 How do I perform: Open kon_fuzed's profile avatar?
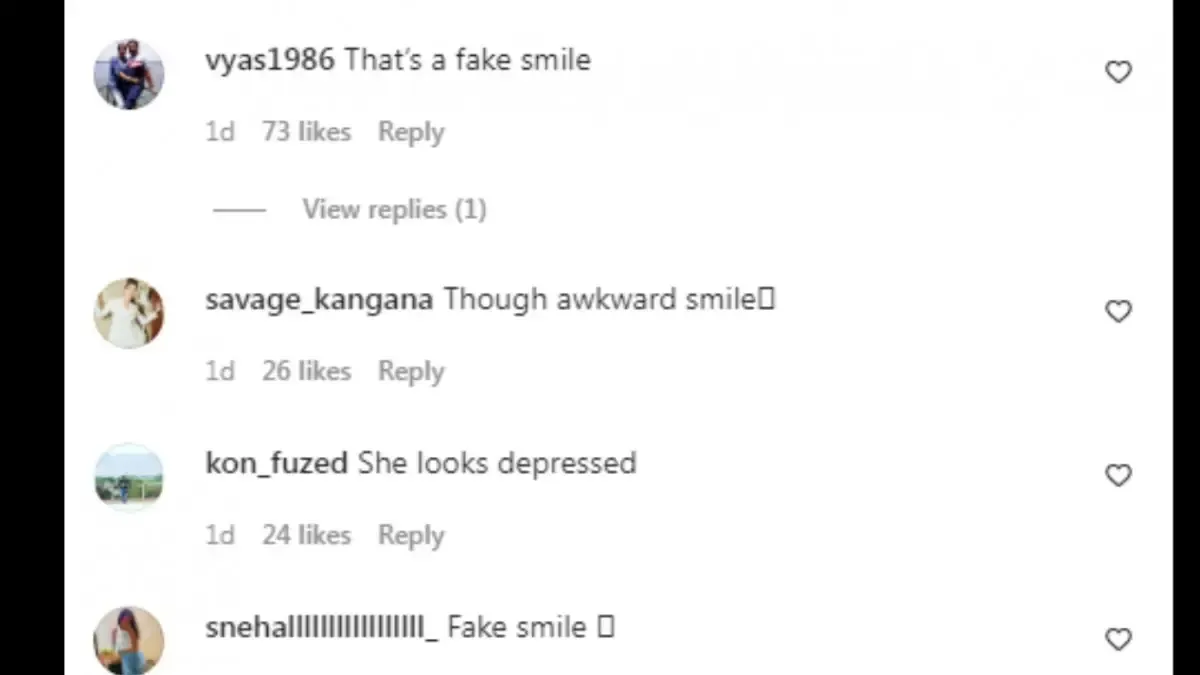point(129,477)
